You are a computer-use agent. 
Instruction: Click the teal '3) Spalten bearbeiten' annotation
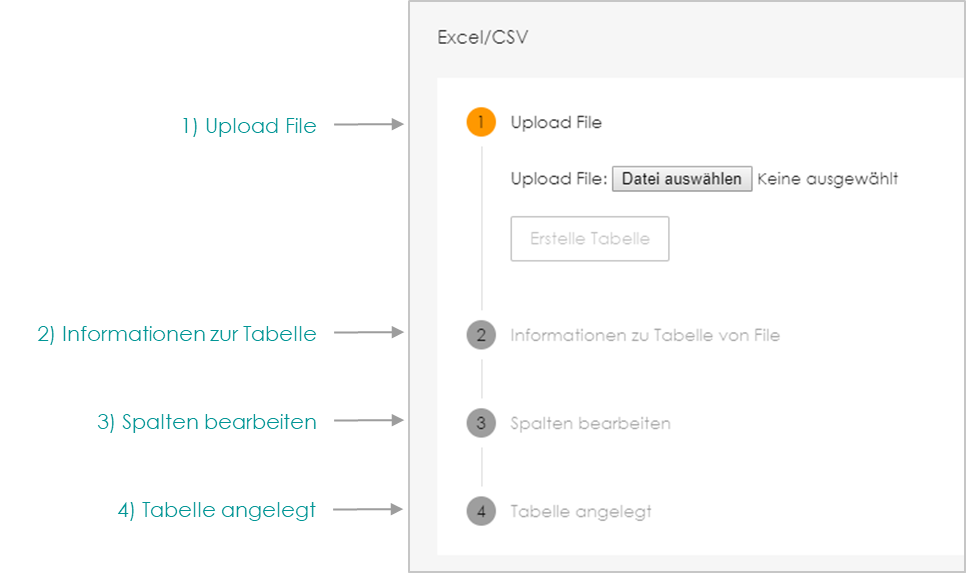click(x=207, y=422)
